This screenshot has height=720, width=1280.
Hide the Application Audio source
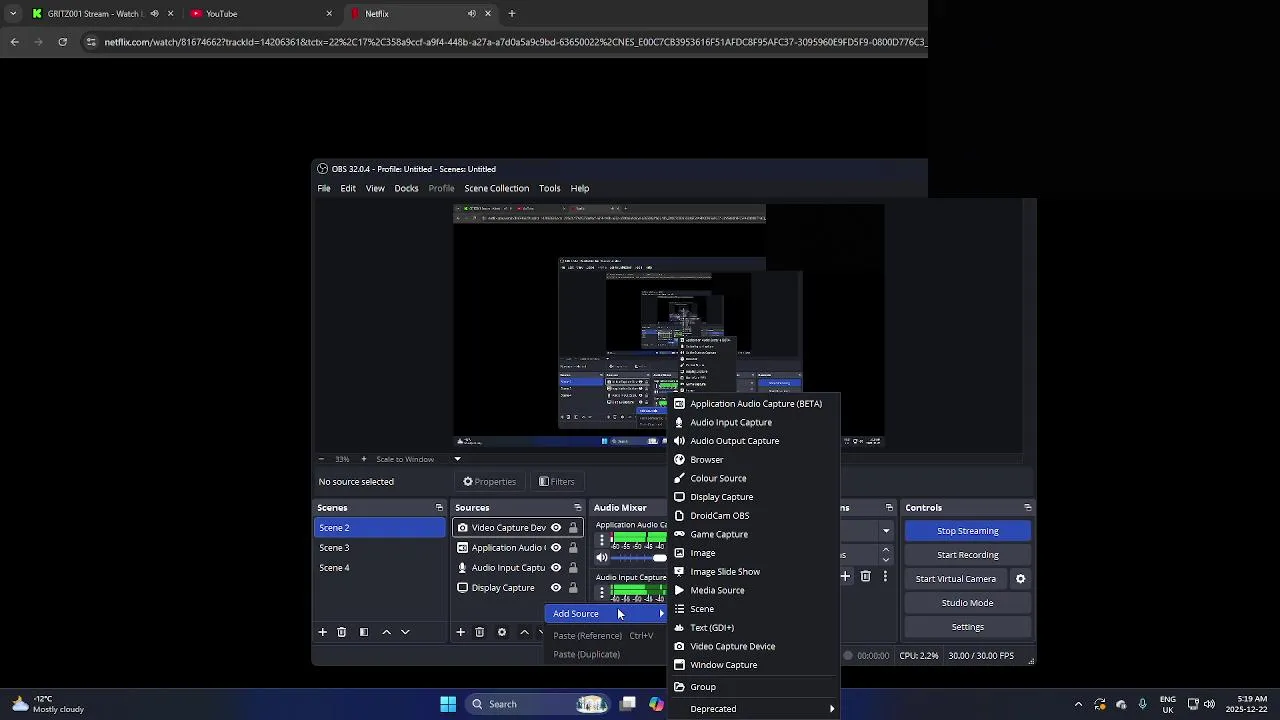point(556,548)
